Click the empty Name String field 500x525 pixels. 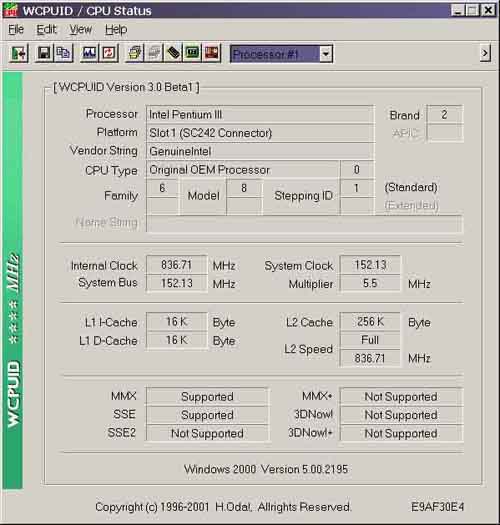[x=304, y=223]
